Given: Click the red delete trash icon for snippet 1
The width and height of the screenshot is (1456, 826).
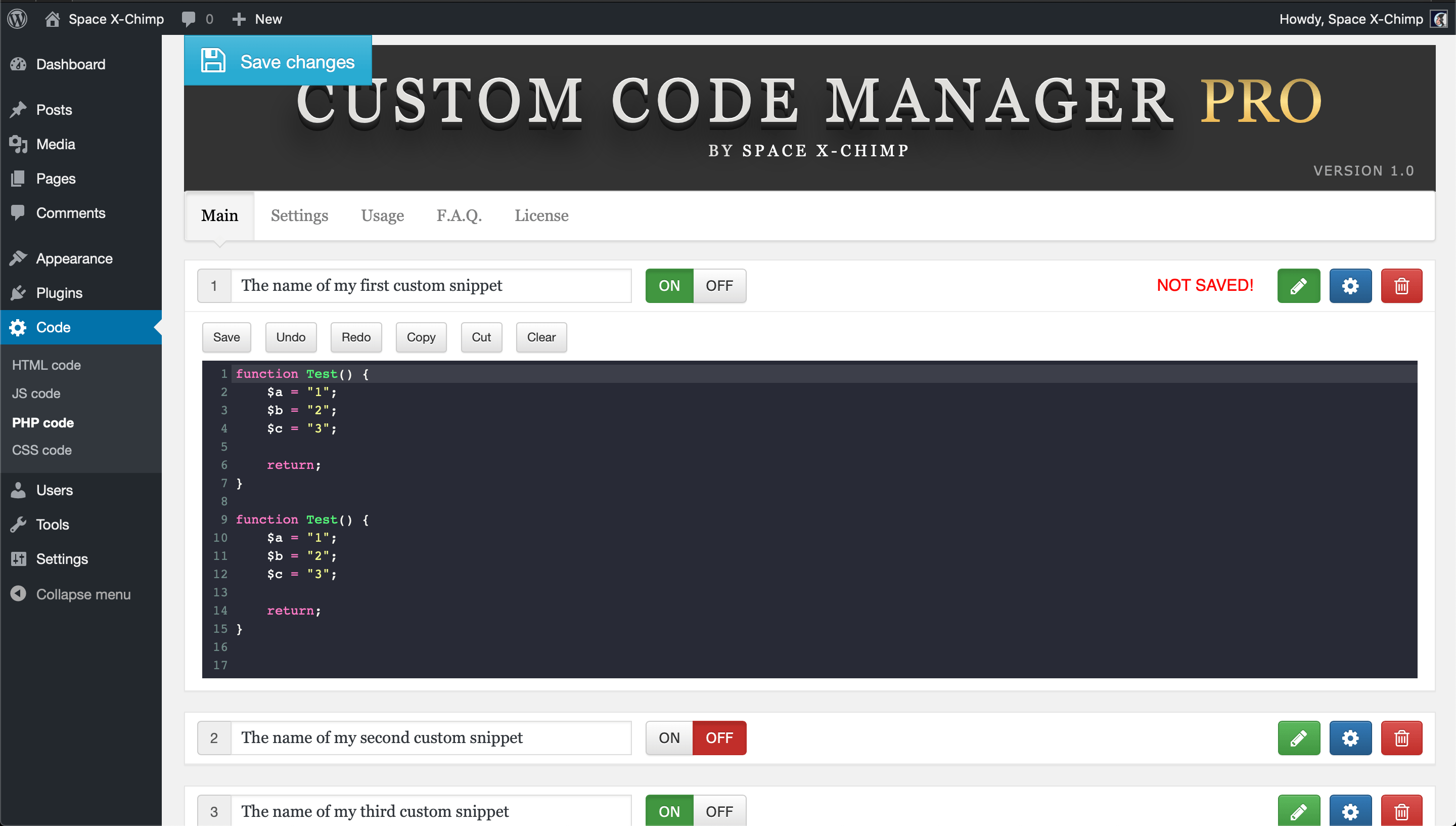Looking at the screenshot, I should point(1402,285).
